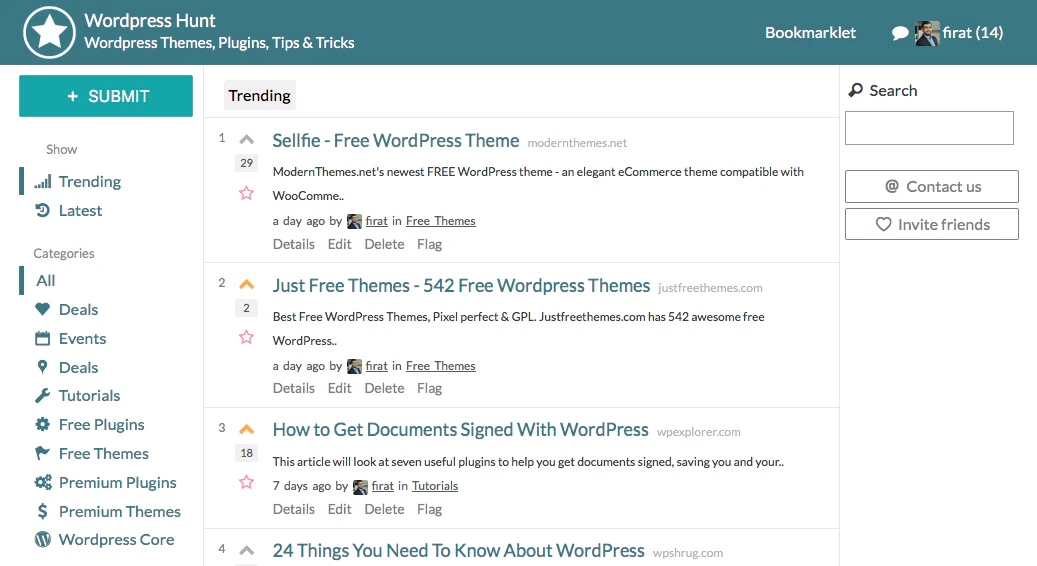Open Details for the Sellfie post
This screenshot has width=1037, height=566.
tap(294, 244)
